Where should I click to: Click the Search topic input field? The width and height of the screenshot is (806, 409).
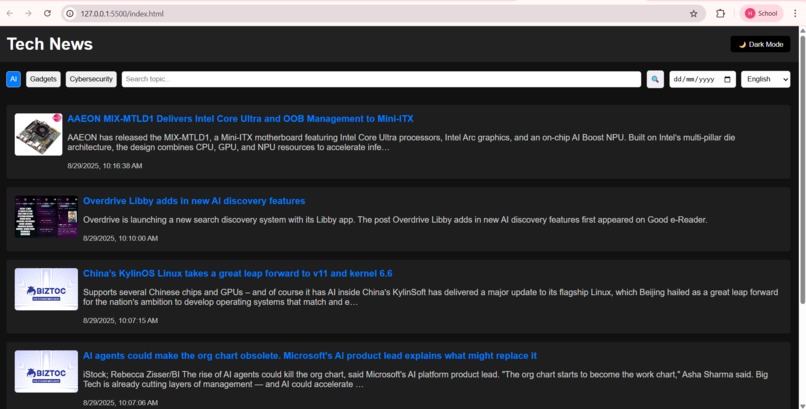(381, 79)
